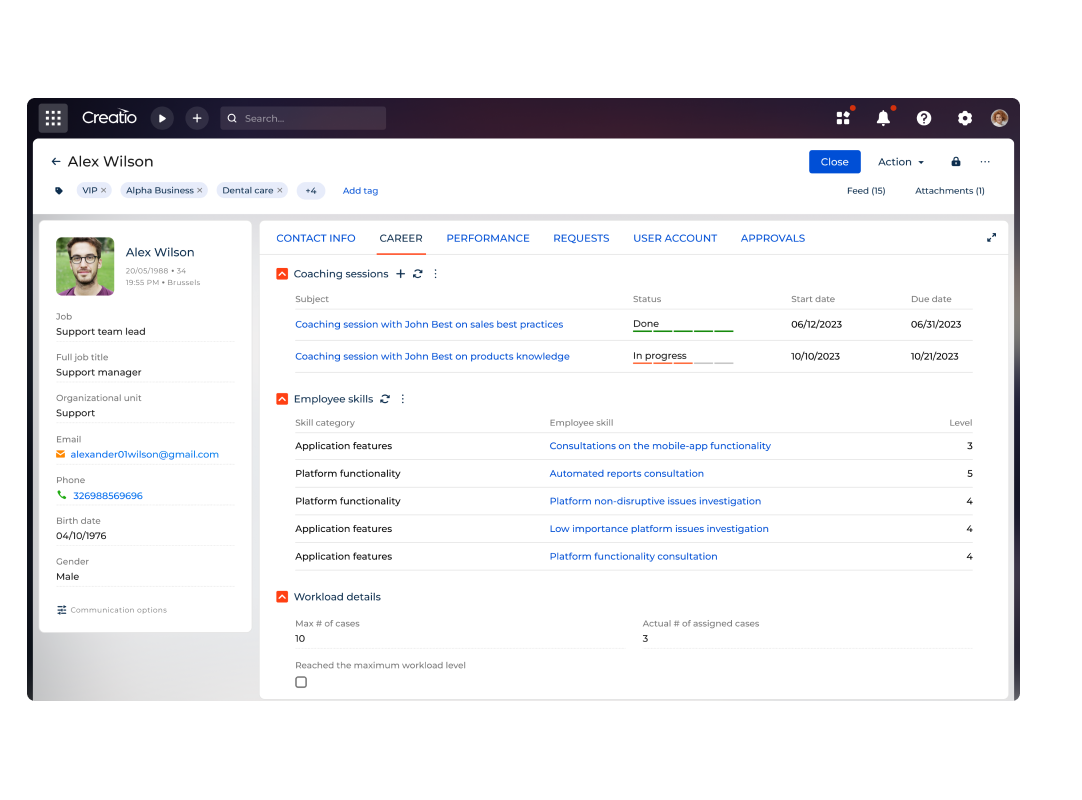Open the Action dropdown menu

[900, 161]
